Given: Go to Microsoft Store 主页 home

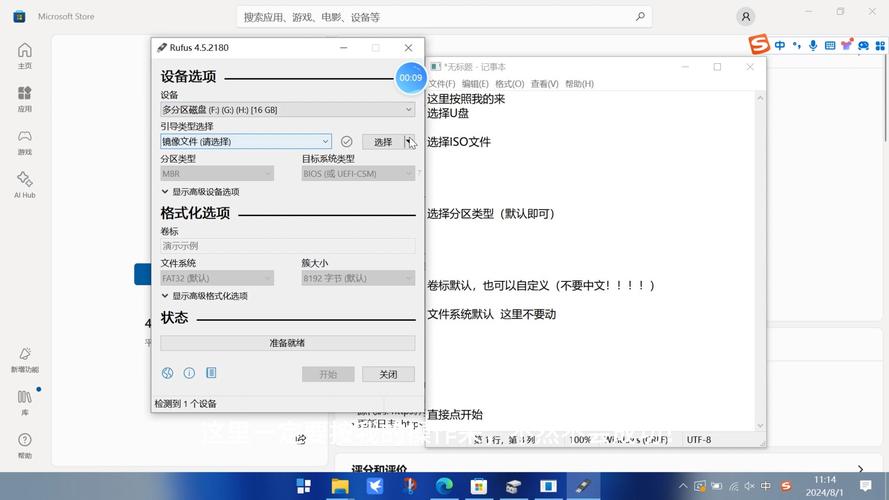Looking at the screenshot, I should 24,56.
